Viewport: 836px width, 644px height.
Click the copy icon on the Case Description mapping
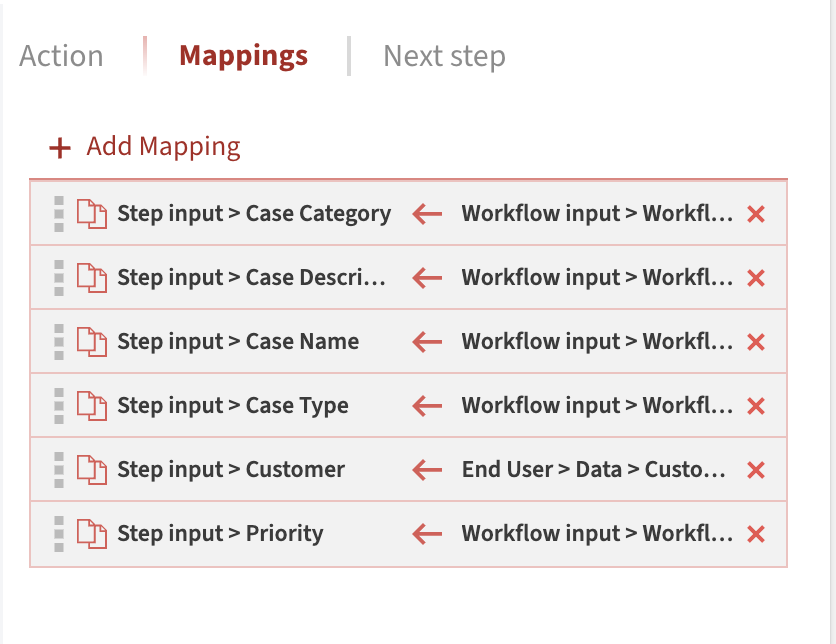93,277
